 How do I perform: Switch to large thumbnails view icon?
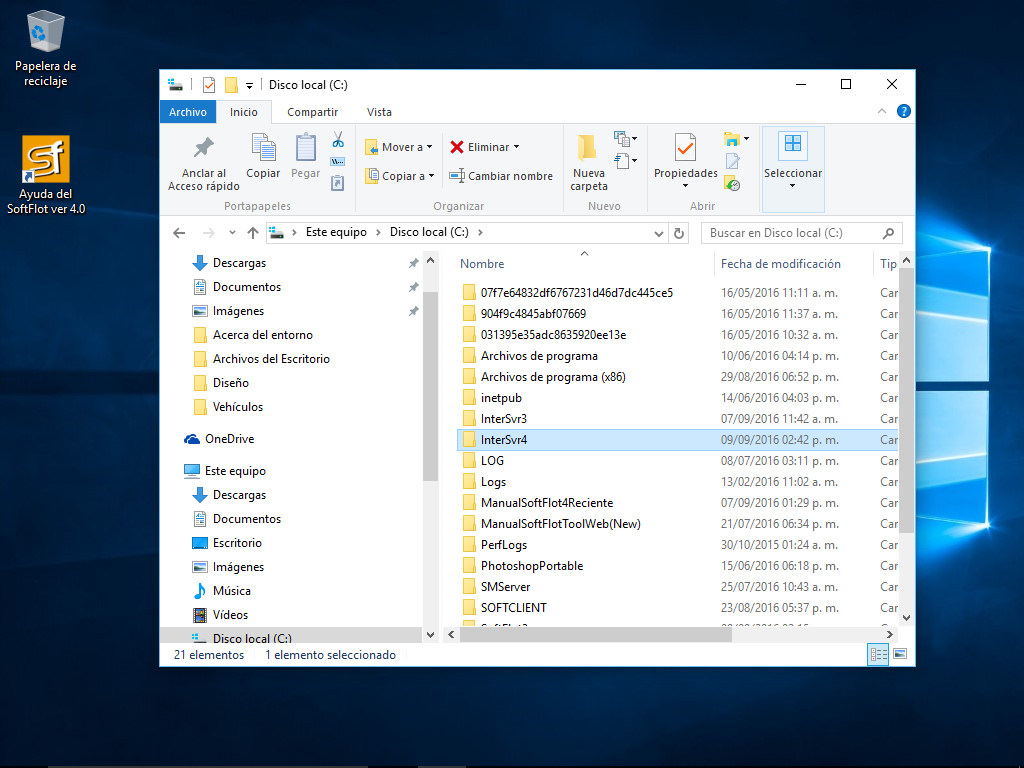[900, 655]
